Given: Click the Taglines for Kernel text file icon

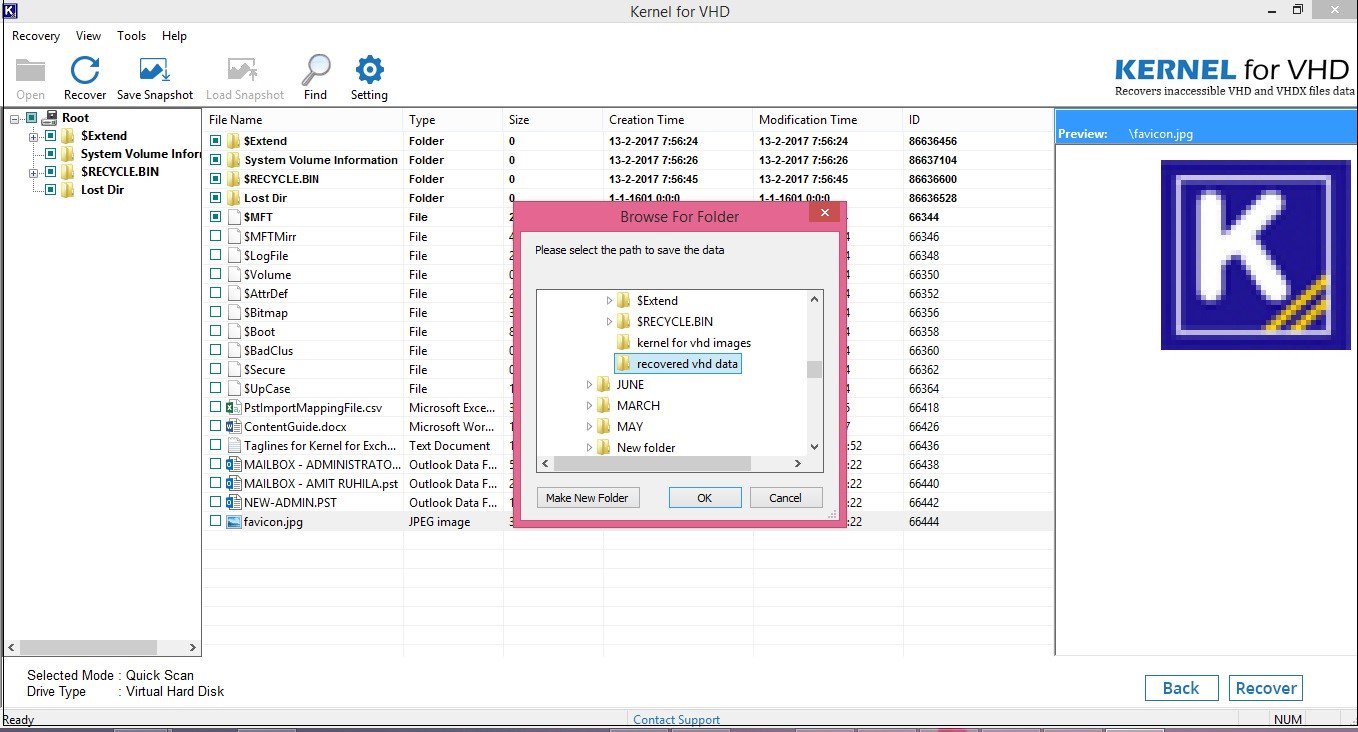Looking at the screenshot, I should (x=234, y=446).
